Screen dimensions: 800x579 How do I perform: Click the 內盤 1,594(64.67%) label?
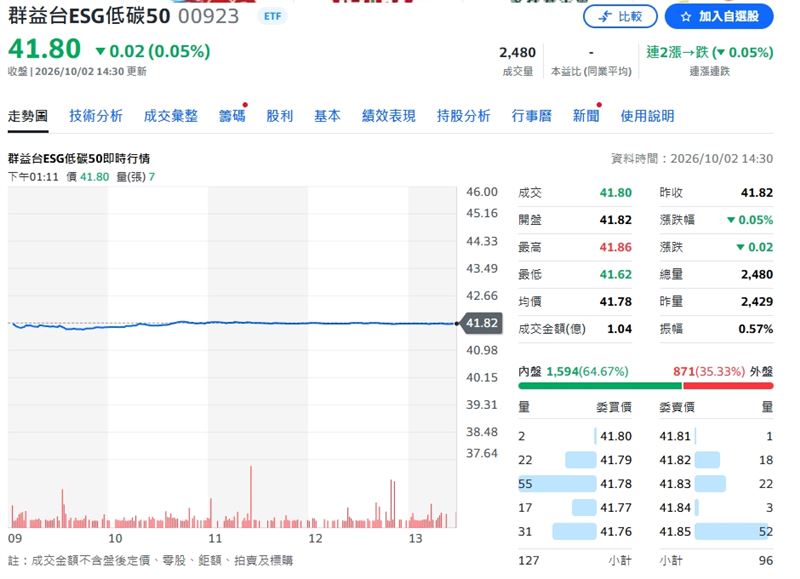pyautogui.click(x=573, y=371)
